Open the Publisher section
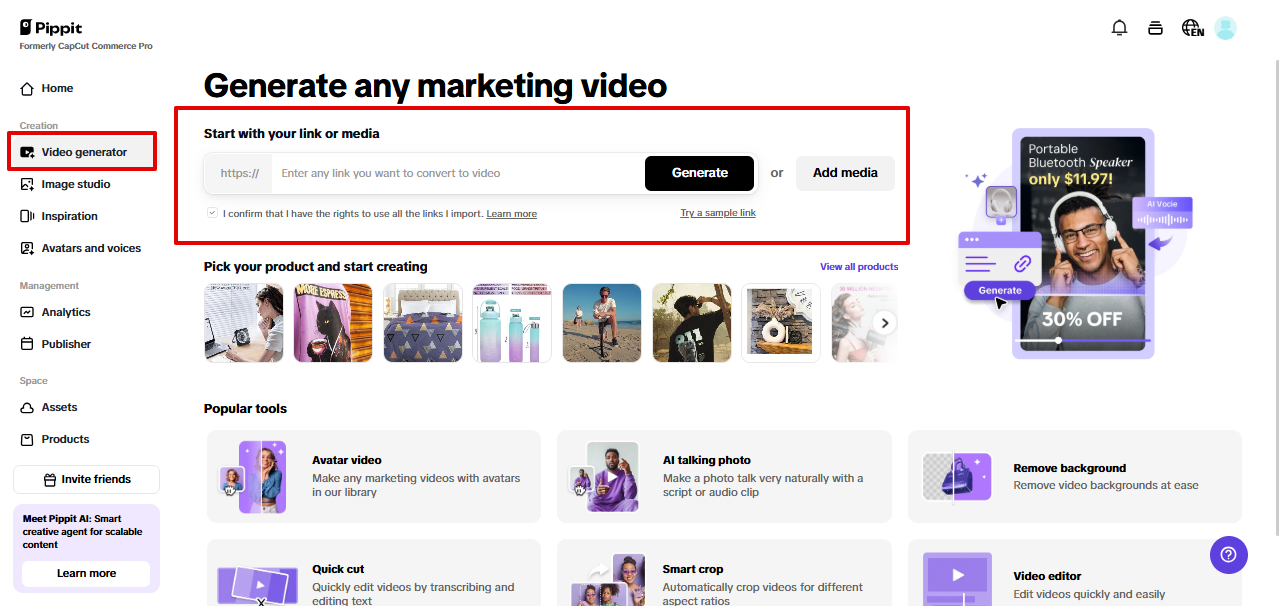1279x606 pixels. pyautogui.click(x=66, y=344)
